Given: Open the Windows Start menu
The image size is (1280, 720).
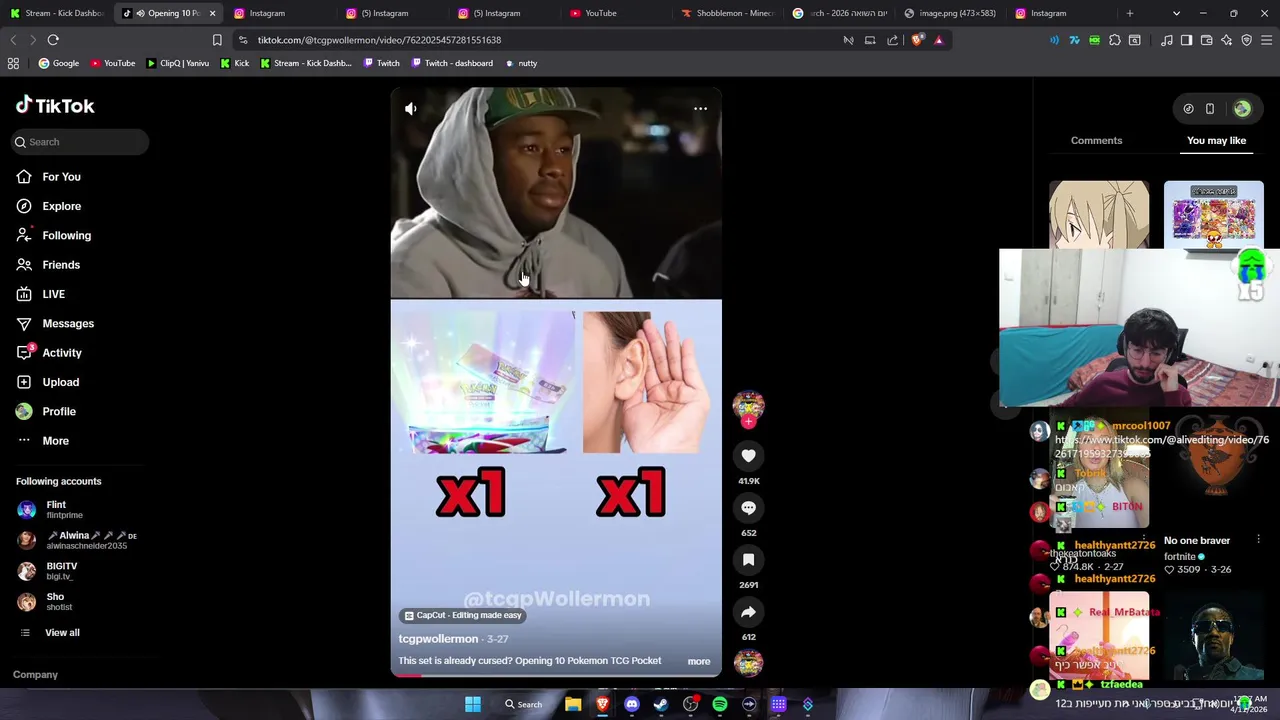Looking at the screenshot, I should click(x=472, y=704).
